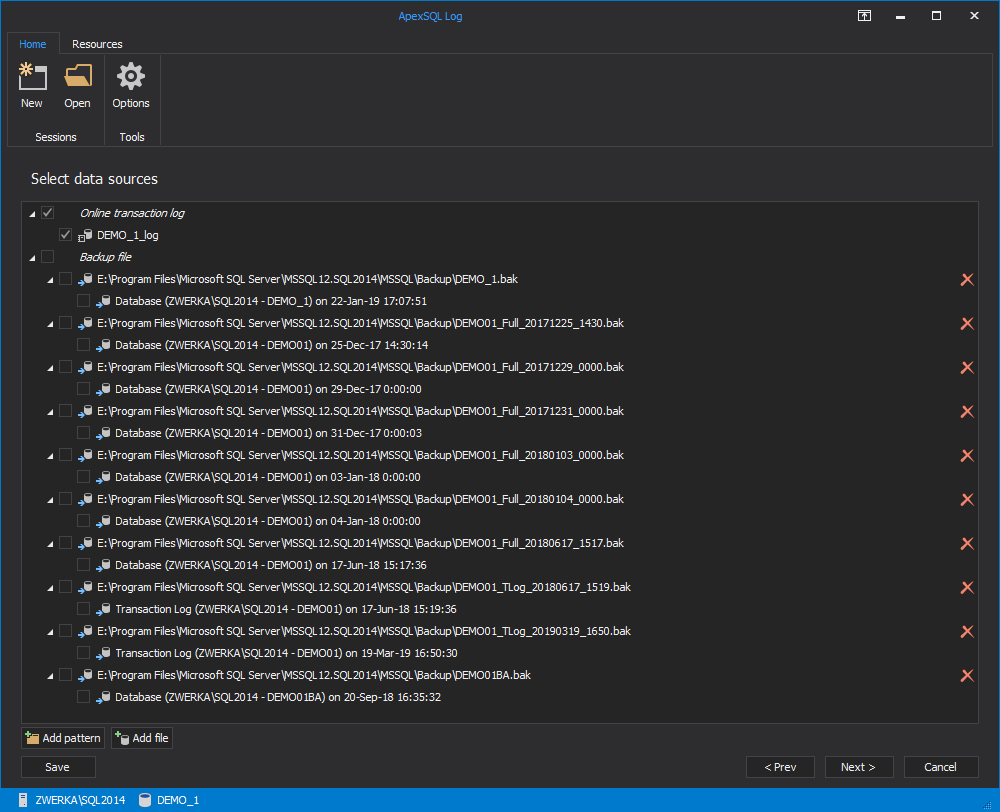Tick Transaction Log on 17-Jun-18 15:19:36 checkbox

pos(83,609)
